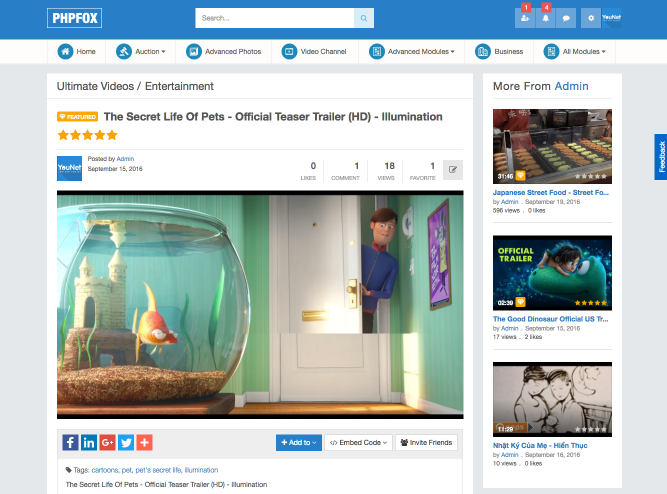Click the pet tag
This screenshot has height=494, width=667.
click(x=126, y=470)
